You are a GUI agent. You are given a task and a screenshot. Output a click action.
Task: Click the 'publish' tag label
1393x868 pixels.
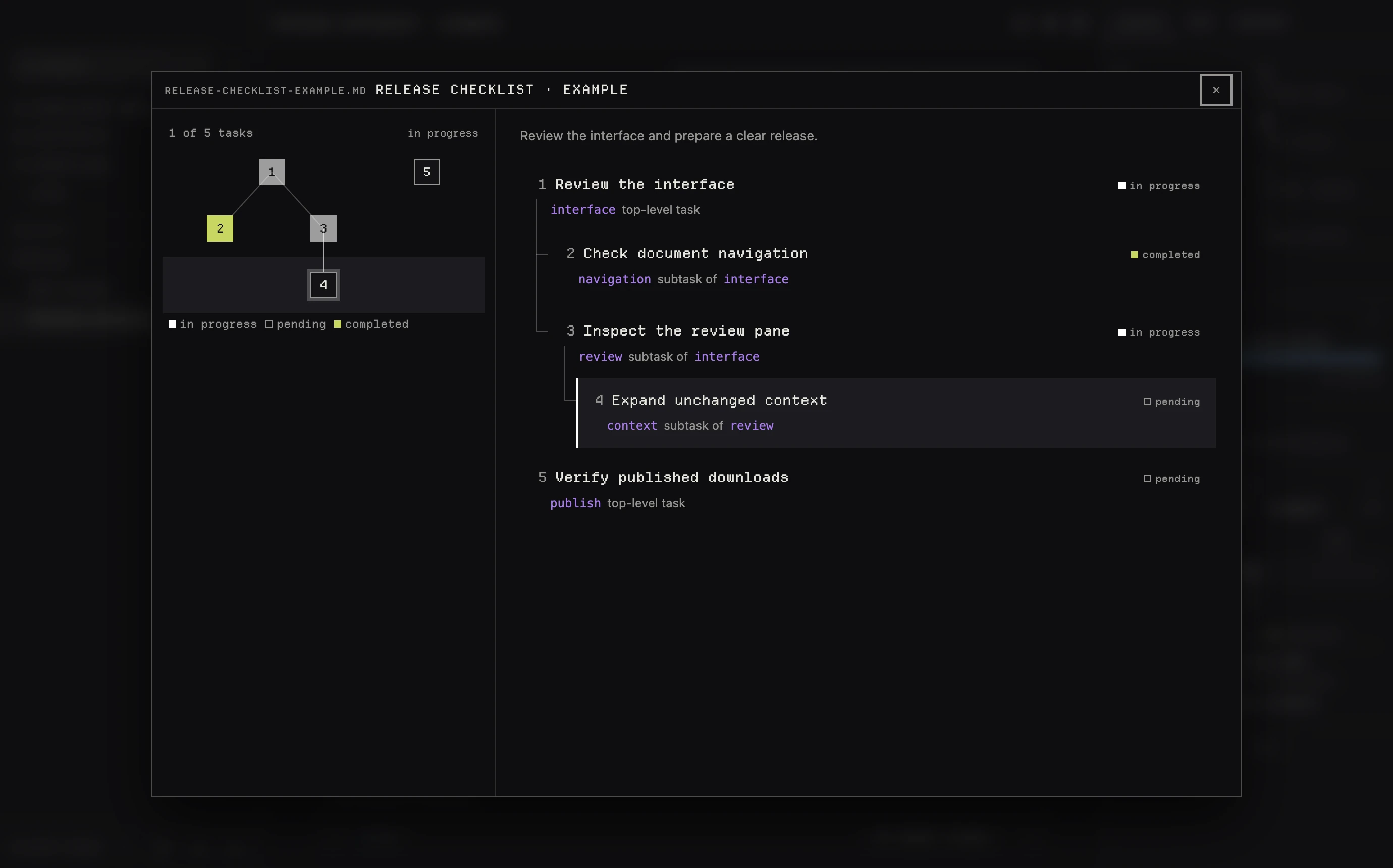coord(575,503)
